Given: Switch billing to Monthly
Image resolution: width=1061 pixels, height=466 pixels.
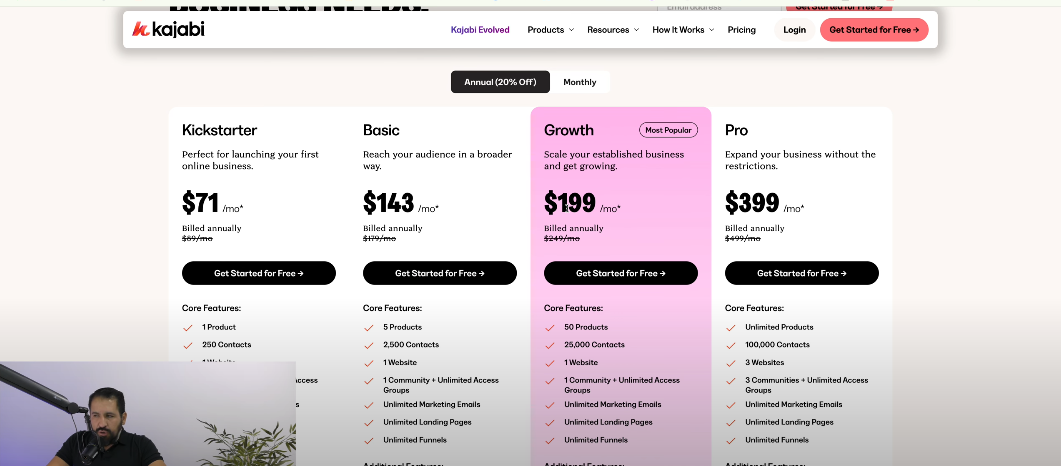Looking at the screenshot, I should click(x=579, y=82).
